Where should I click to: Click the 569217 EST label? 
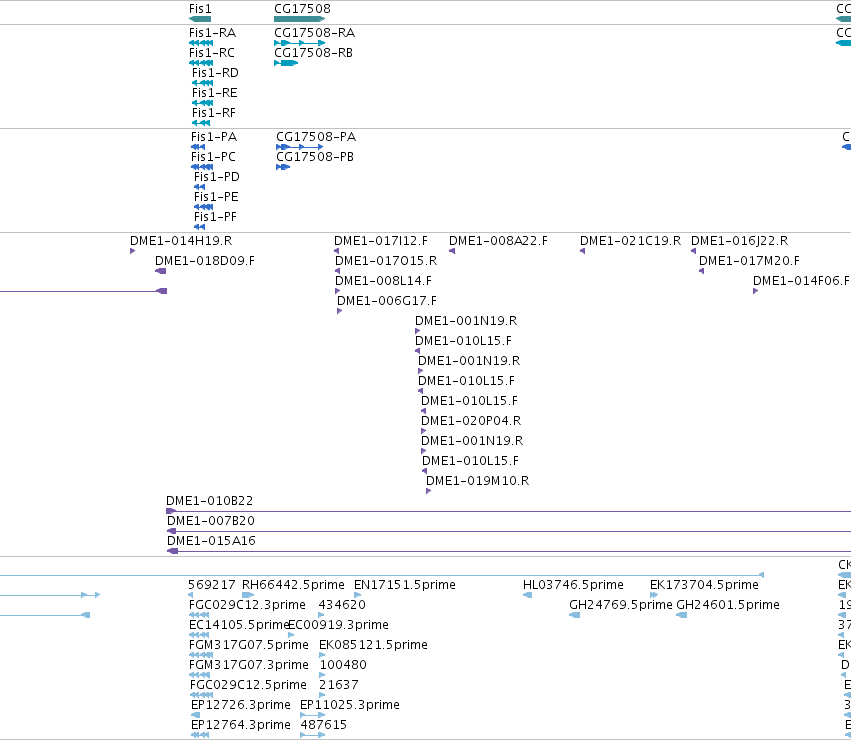click(212, 585)
